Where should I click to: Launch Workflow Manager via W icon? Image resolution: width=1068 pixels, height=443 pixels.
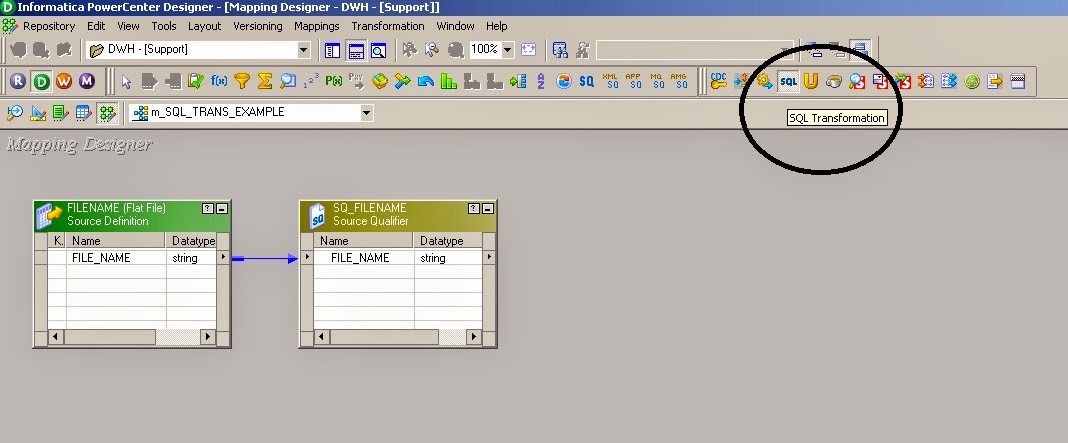tap(64, 81)
